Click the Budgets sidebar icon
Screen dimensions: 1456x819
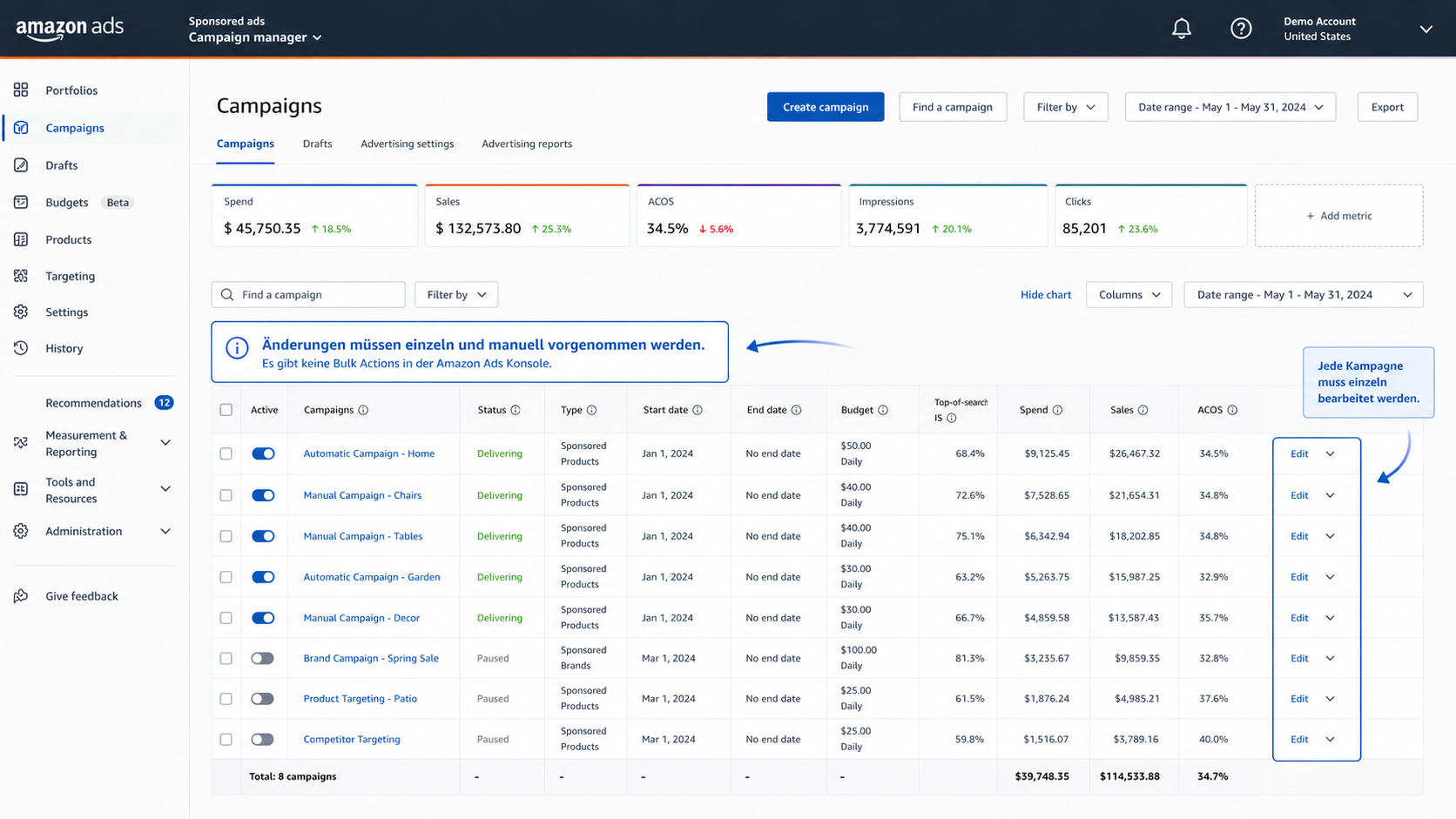pos(21,202)
